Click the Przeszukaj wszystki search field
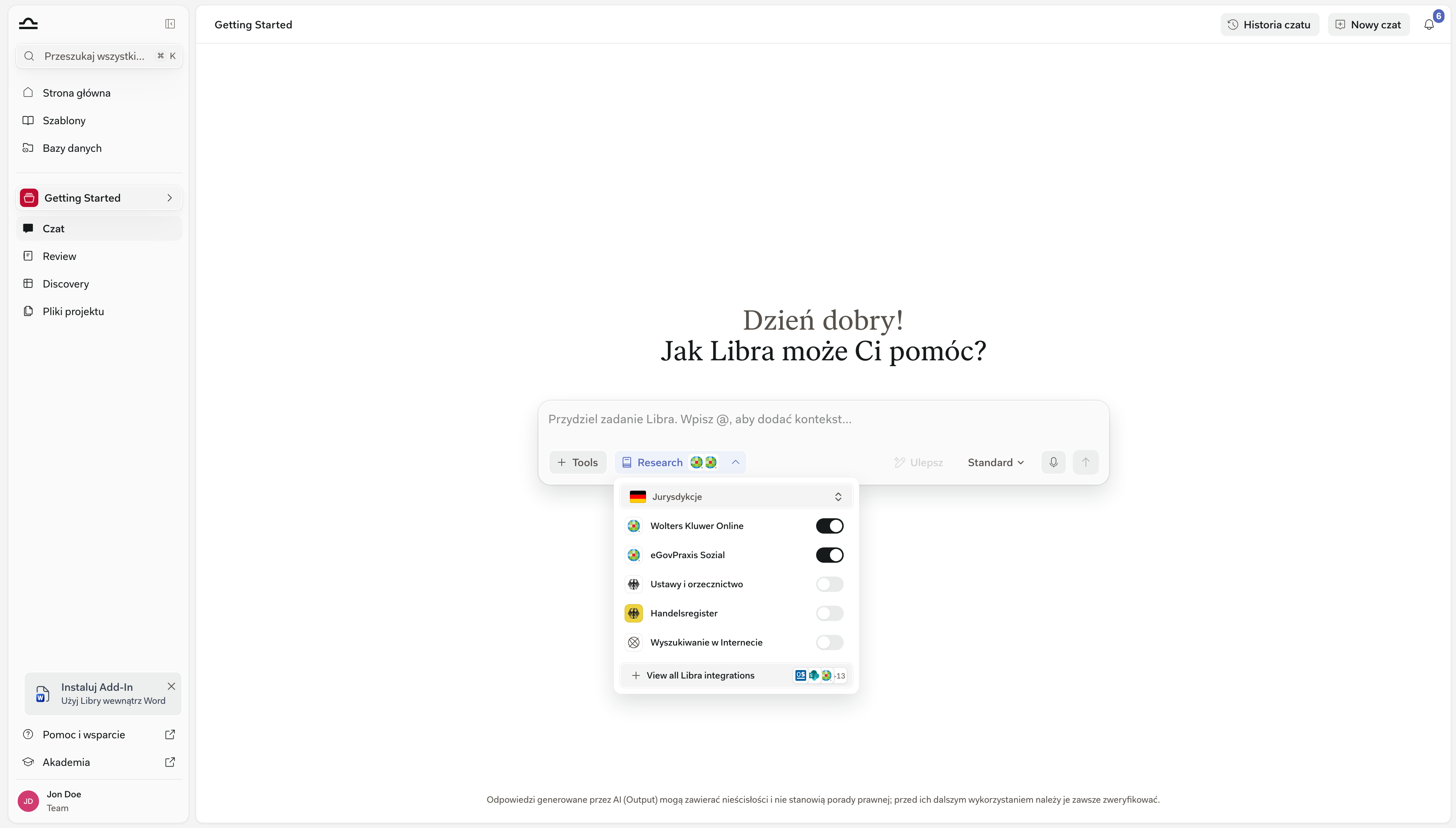The image size is (1456, 828). click(99, 56)
